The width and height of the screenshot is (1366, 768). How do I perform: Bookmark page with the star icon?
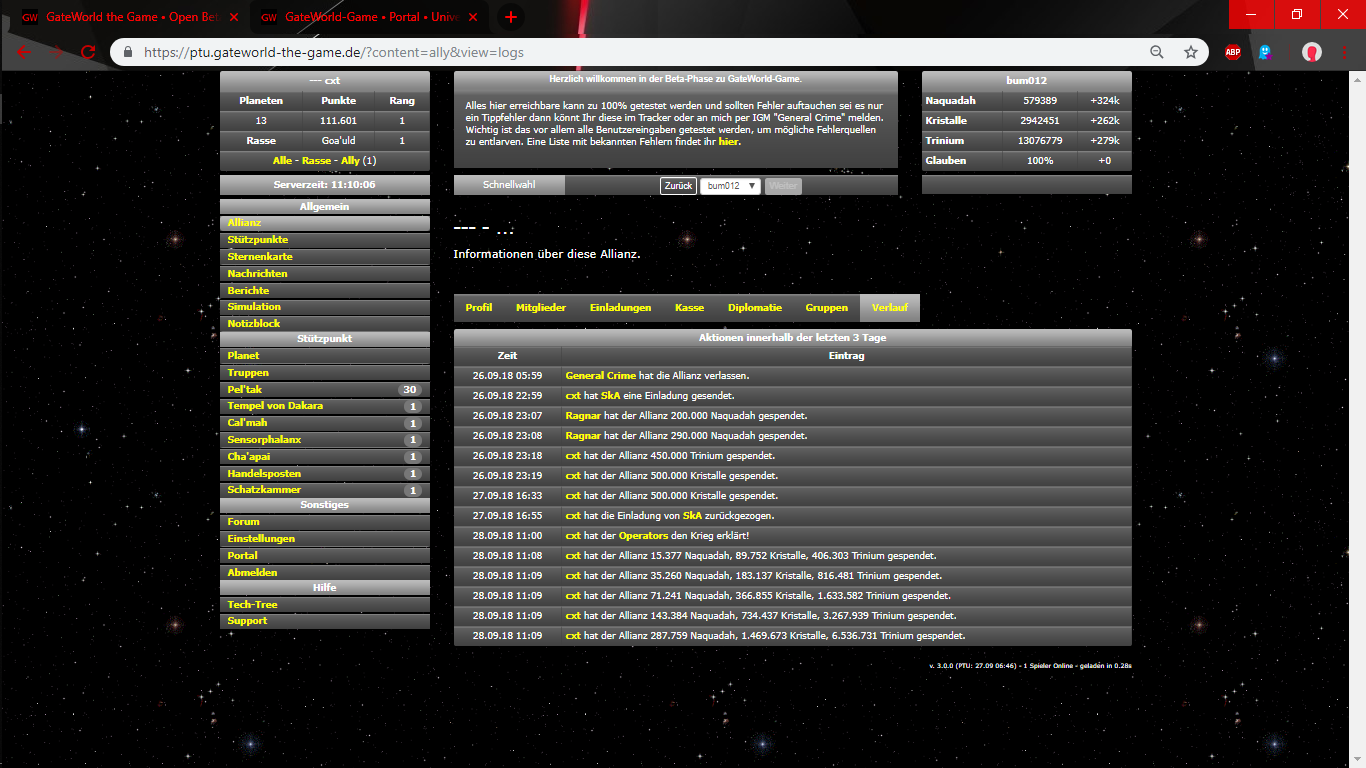1190,52
